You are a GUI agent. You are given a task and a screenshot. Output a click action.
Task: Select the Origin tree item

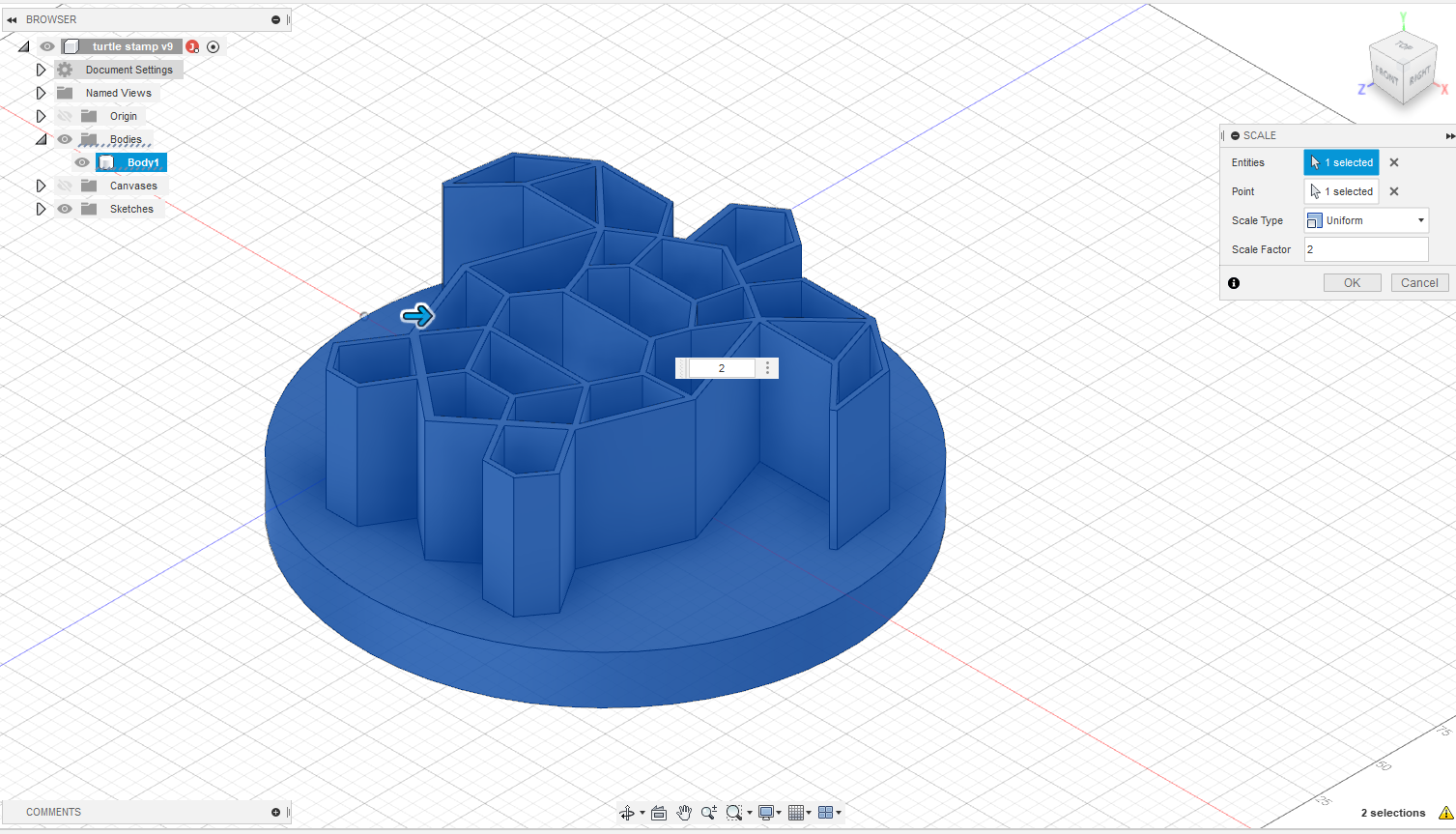124,116
